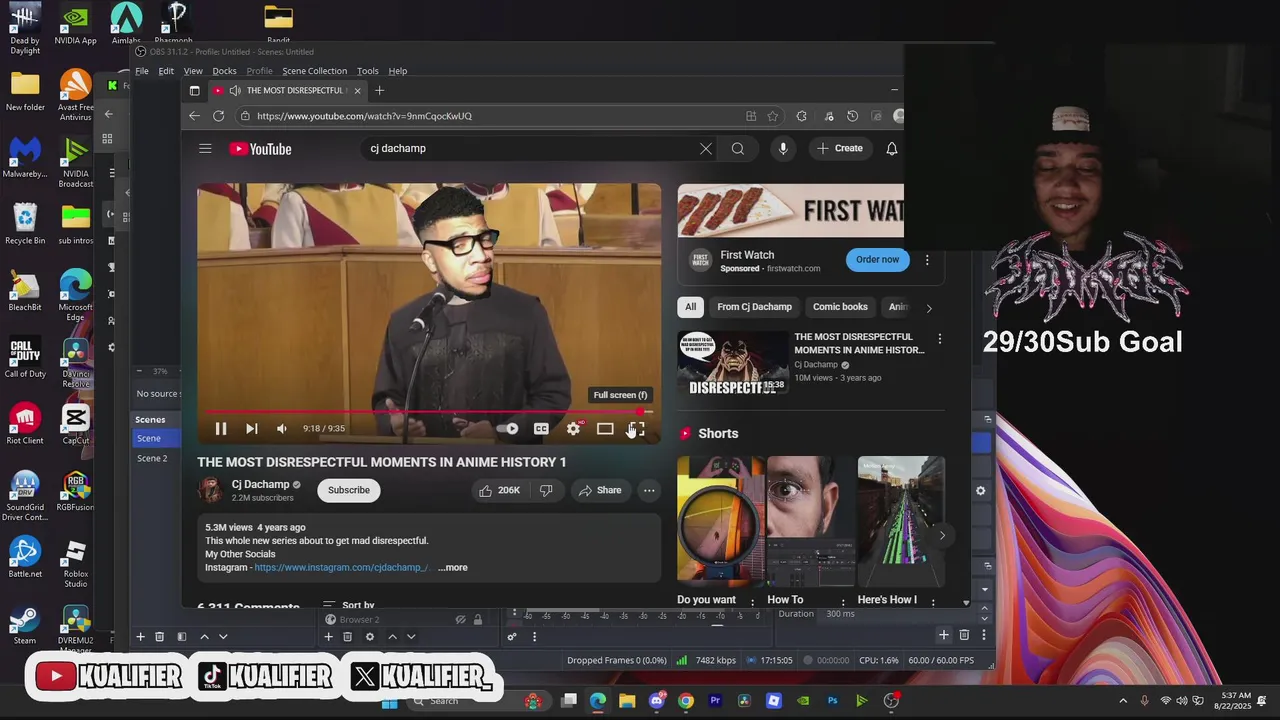Select the From Cj Dachamp chip

[x=754, y=307]
